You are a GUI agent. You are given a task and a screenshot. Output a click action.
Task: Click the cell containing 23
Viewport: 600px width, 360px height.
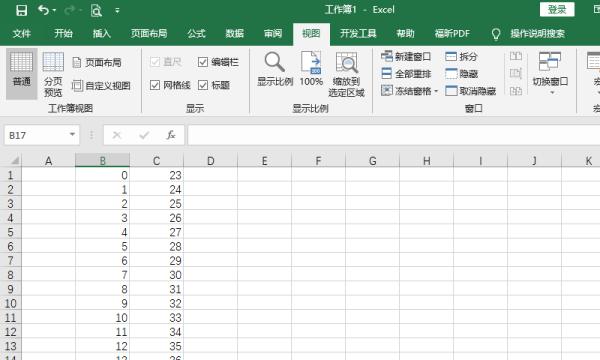[157, 175]
